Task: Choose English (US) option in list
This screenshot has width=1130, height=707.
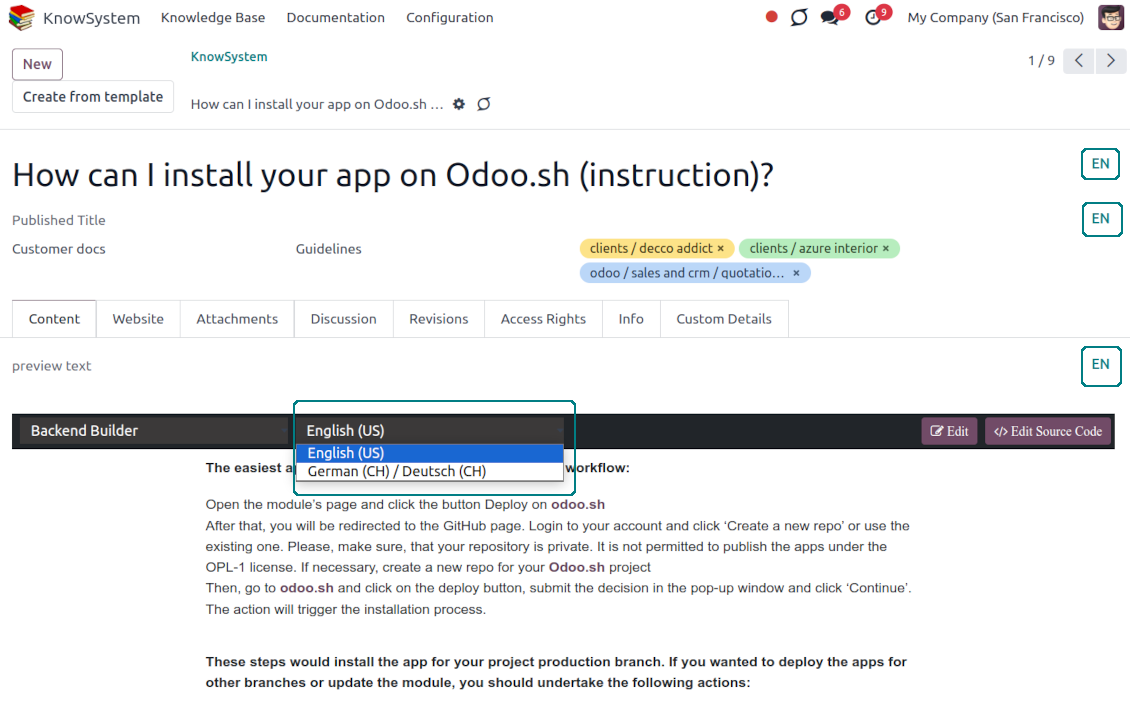Action: (x=430, y=453)
